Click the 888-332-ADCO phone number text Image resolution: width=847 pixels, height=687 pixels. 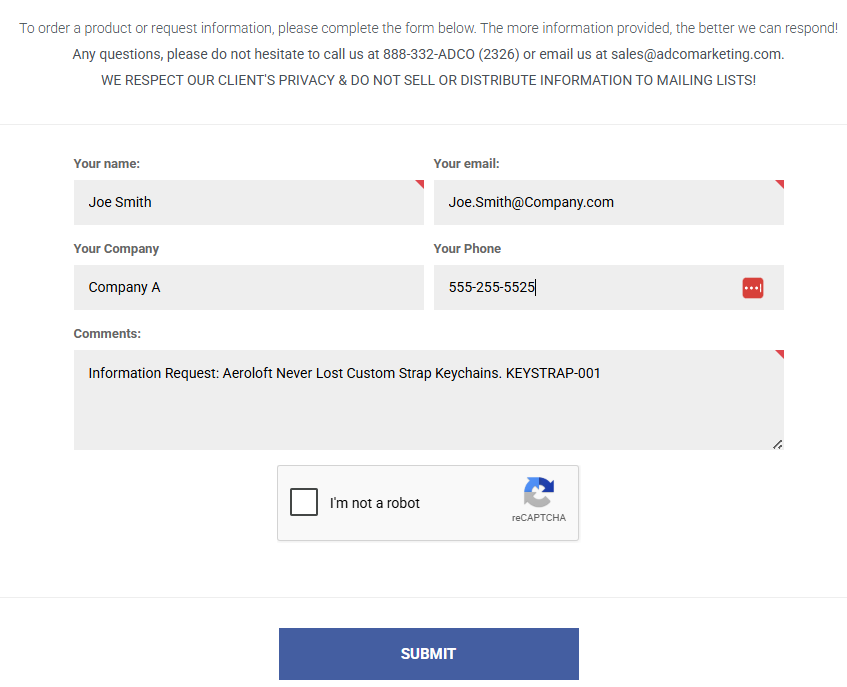pos(429,54)
